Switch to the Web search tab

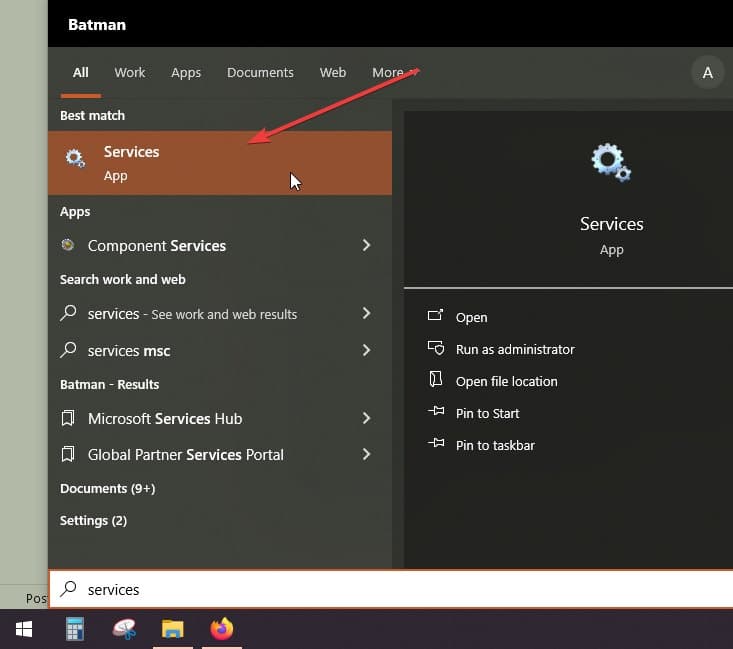pyautogui.click(x=333, y=72)
